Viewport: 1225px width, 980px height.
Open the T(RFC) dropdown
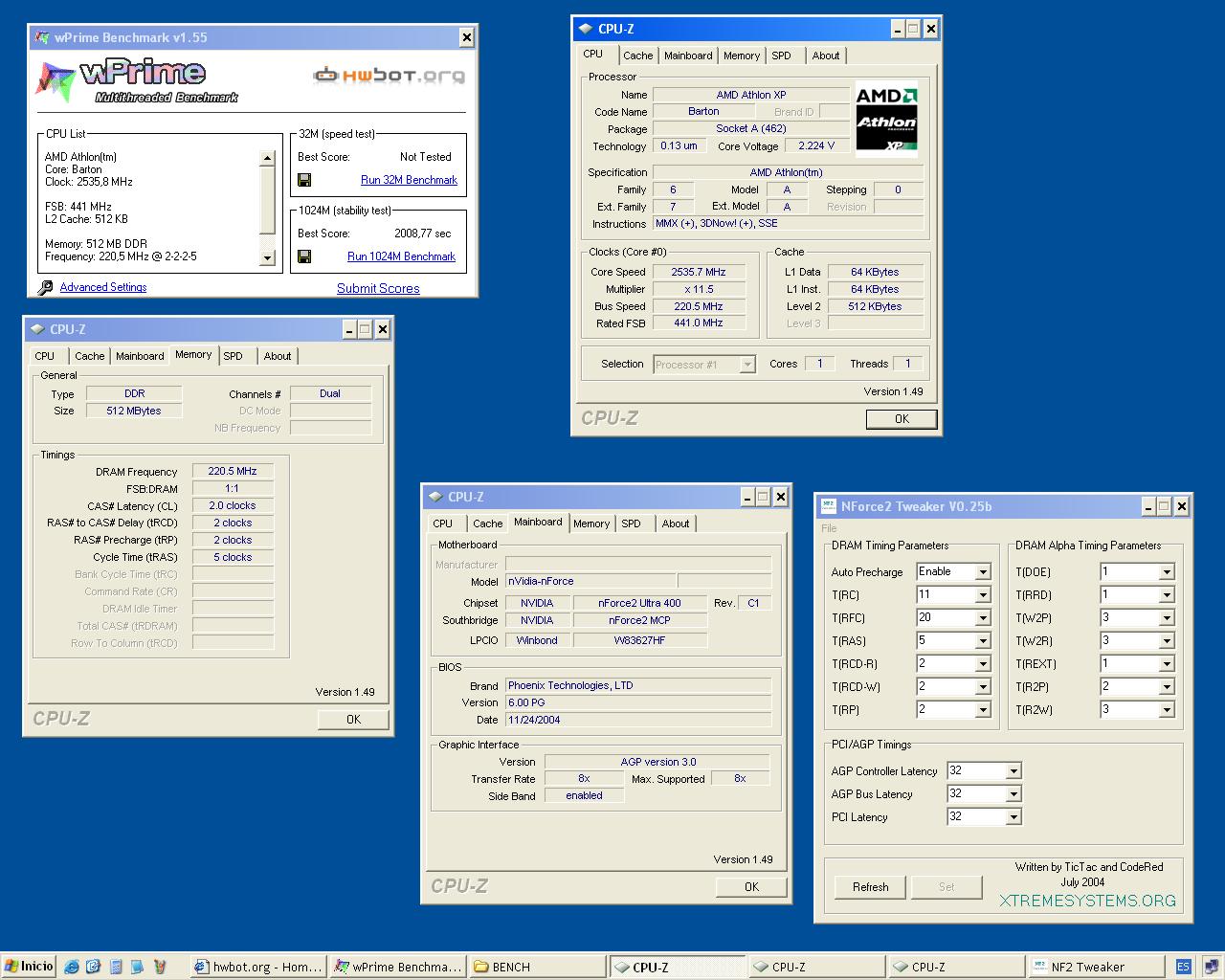tap(982, 618)
